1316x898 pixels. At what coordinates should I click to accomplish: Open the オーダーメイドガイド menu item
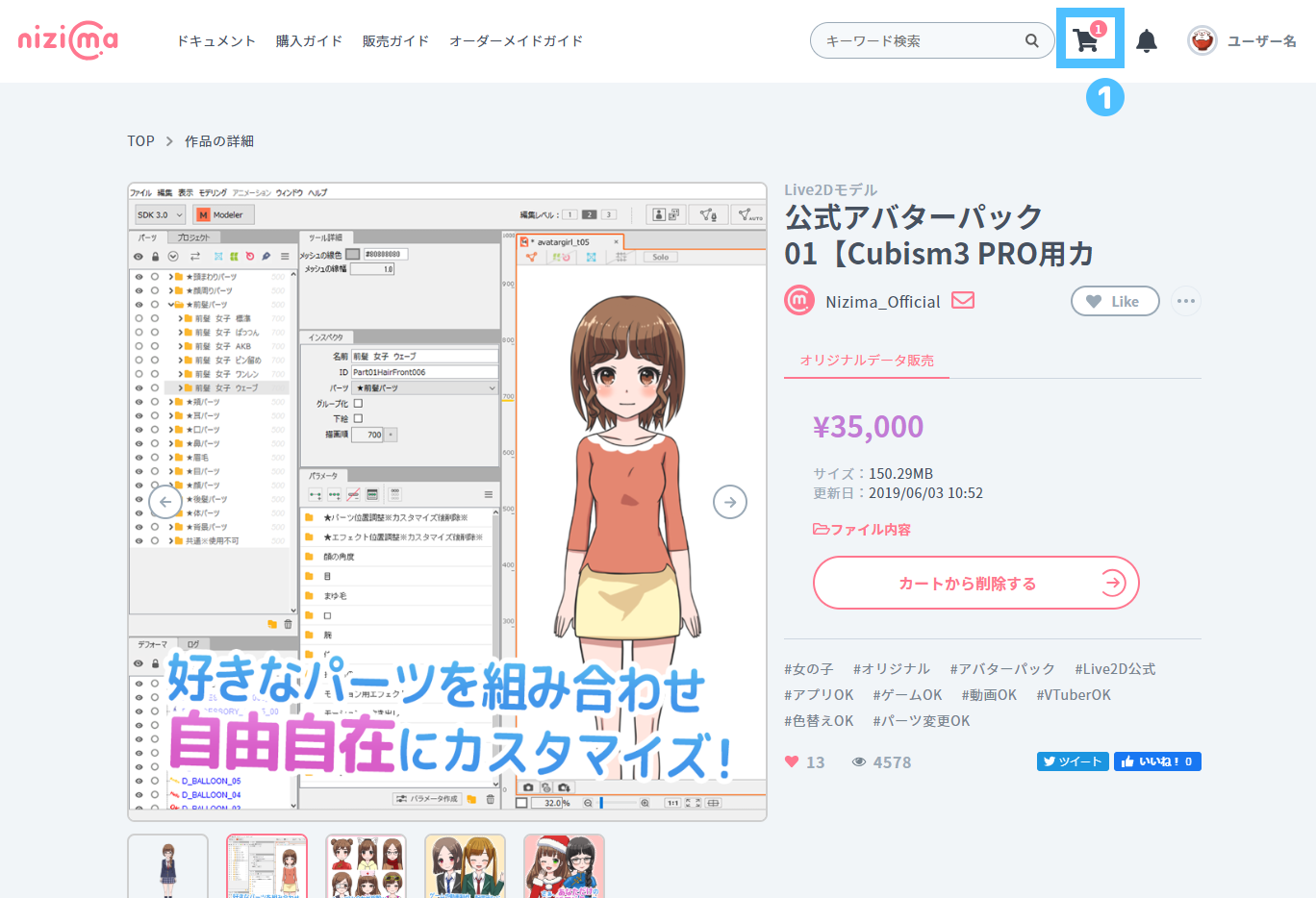tap(517, 41)
